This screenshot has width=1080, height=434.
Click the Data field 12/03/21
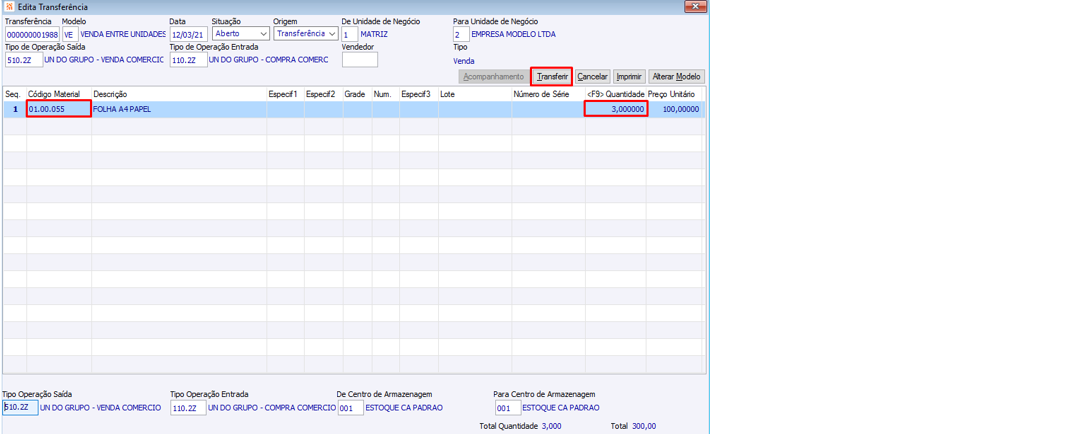pyautogui.click(x=188, y=34)
